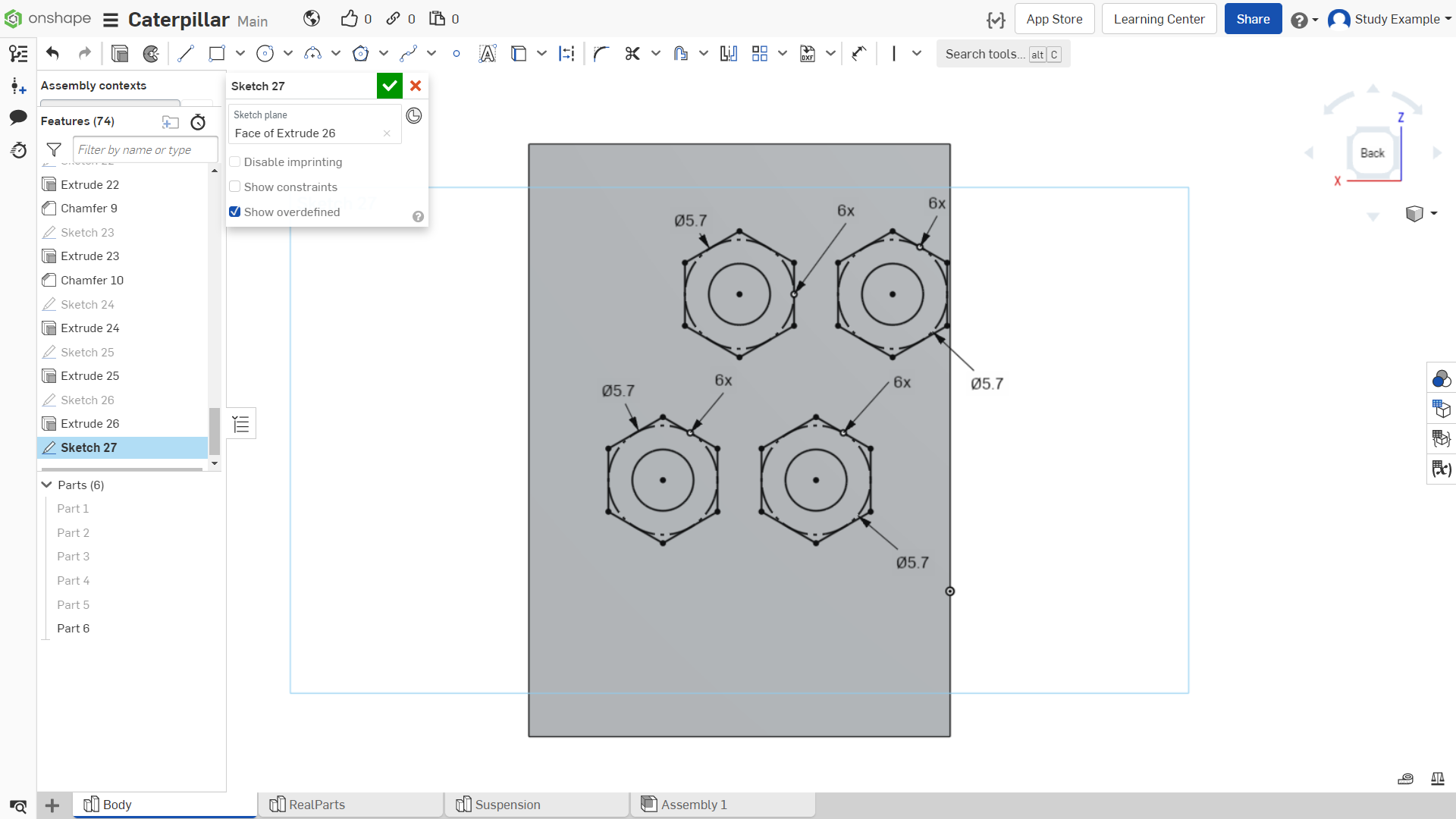The height and width of the screenshot is (819, 1456).
Task: Expand the rectangle tool dropdown arrow
Action: point(240,54)
